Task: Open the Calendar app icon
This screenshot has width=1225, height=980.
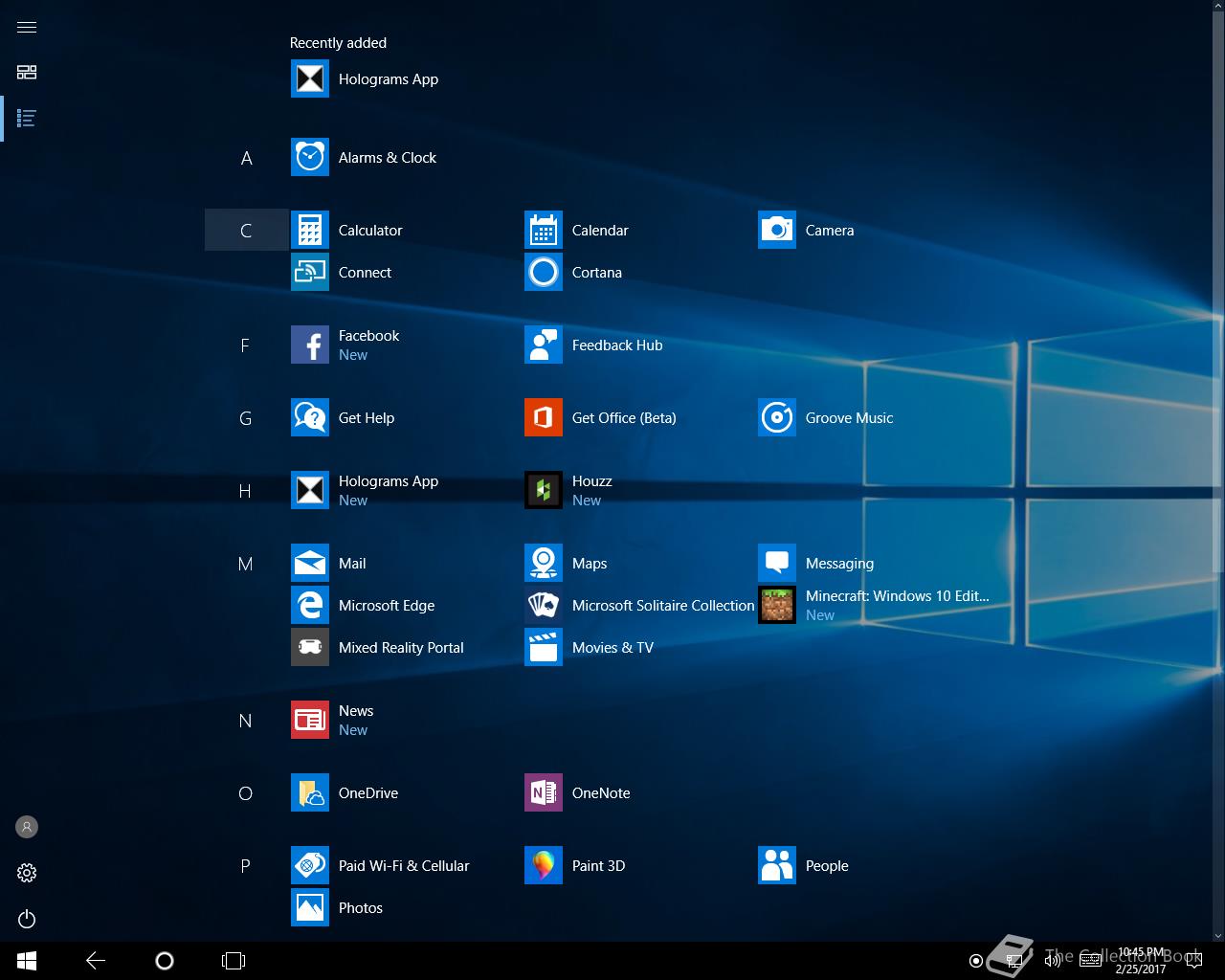Action: [544, 230]
